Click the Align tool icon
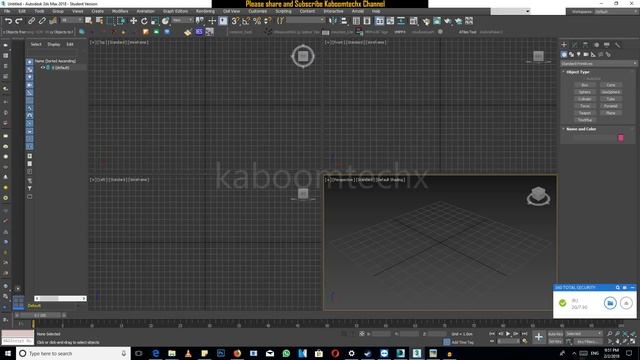640x360 pixels. (344, 21)
